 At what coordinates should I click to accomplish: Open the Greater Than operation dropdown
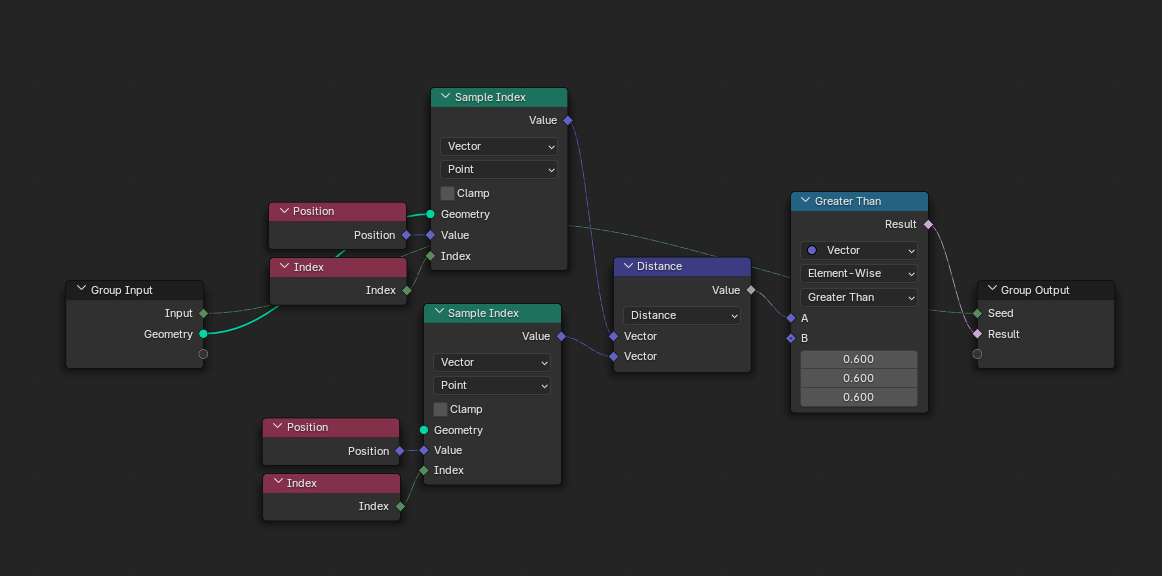pyautogui.click(x=859, y=297)
